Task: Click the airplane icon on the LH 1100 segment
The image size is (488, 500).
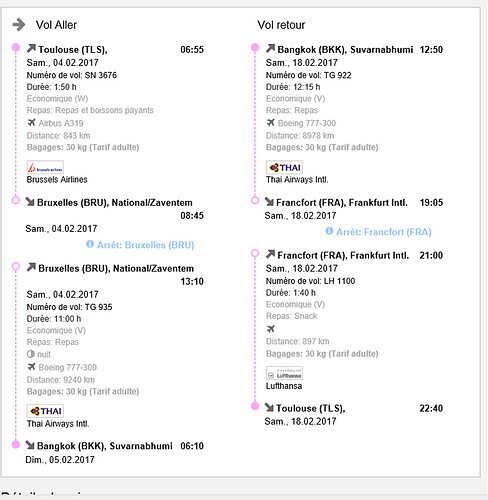Action: pos(271,329)
